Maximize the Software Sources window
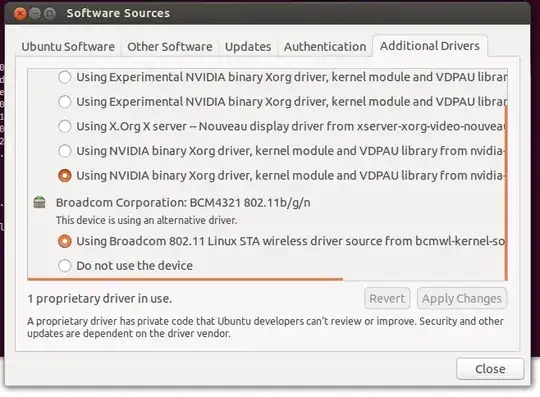This screenshot has height=397, width=540. tap(50, 13)
